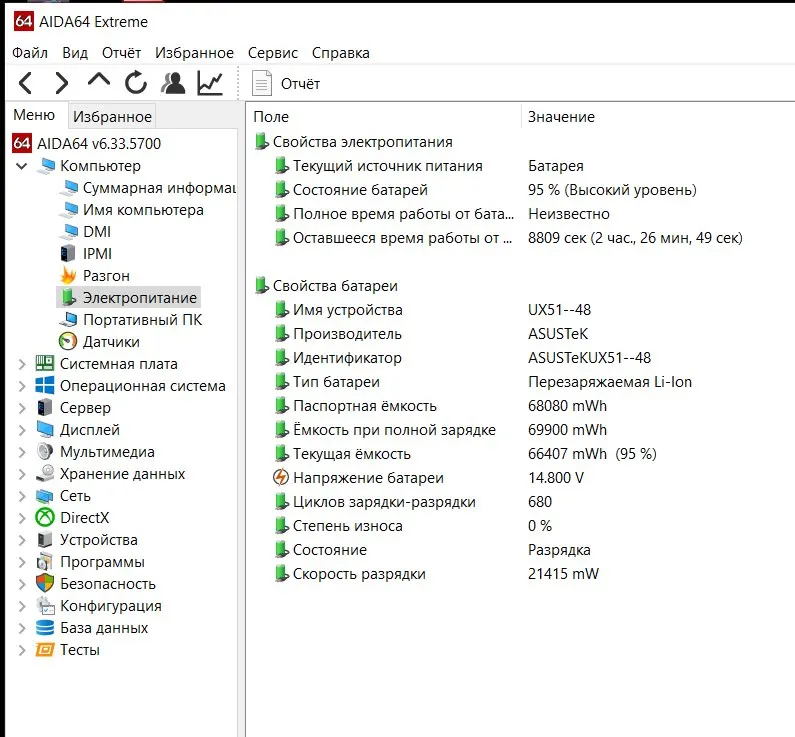Select the Степень износа row
The width and height of the screenshot is (795, 737).
413,526
